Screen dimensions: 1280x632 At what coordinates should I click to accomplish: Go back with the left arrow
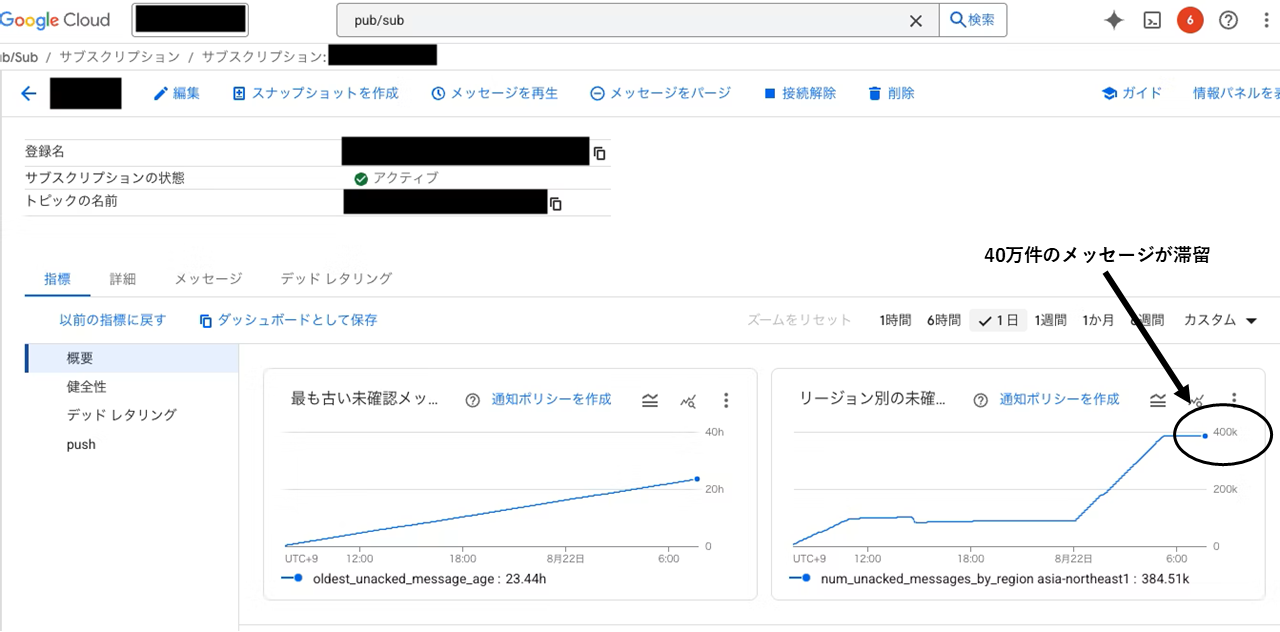click(28, 93)
